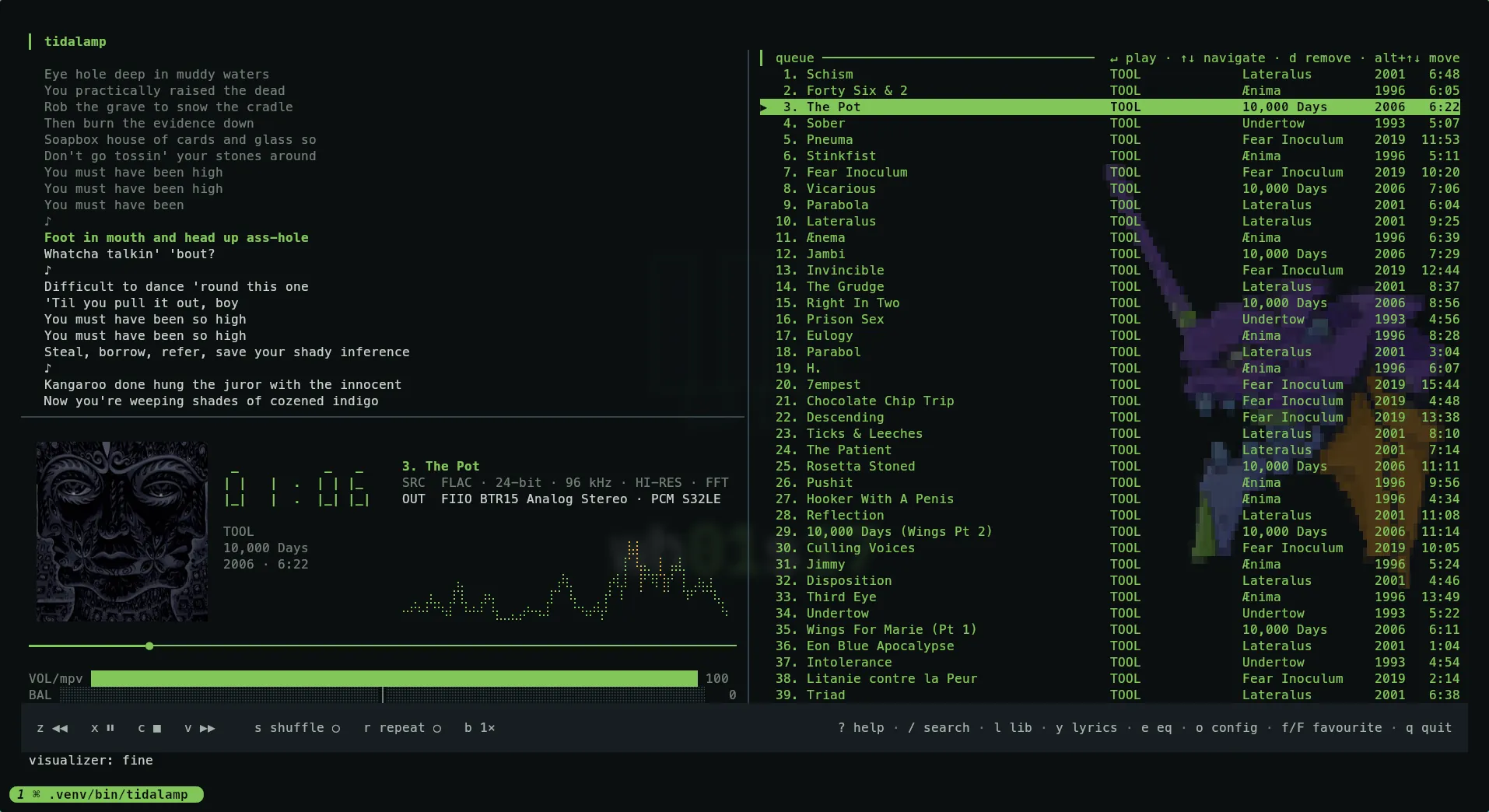Select Wings For Marie (Pt 1) track
The image size is (1489, 812).
point(1110,630)
